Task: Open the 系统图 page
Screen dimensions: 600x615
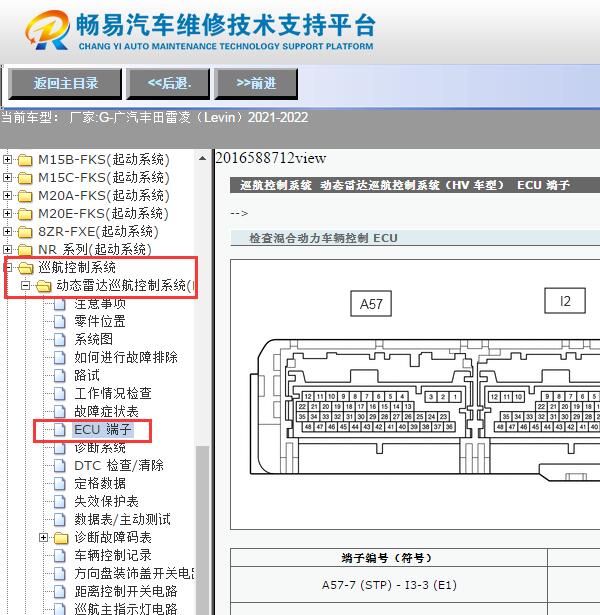Action: [x=93, y=339]
